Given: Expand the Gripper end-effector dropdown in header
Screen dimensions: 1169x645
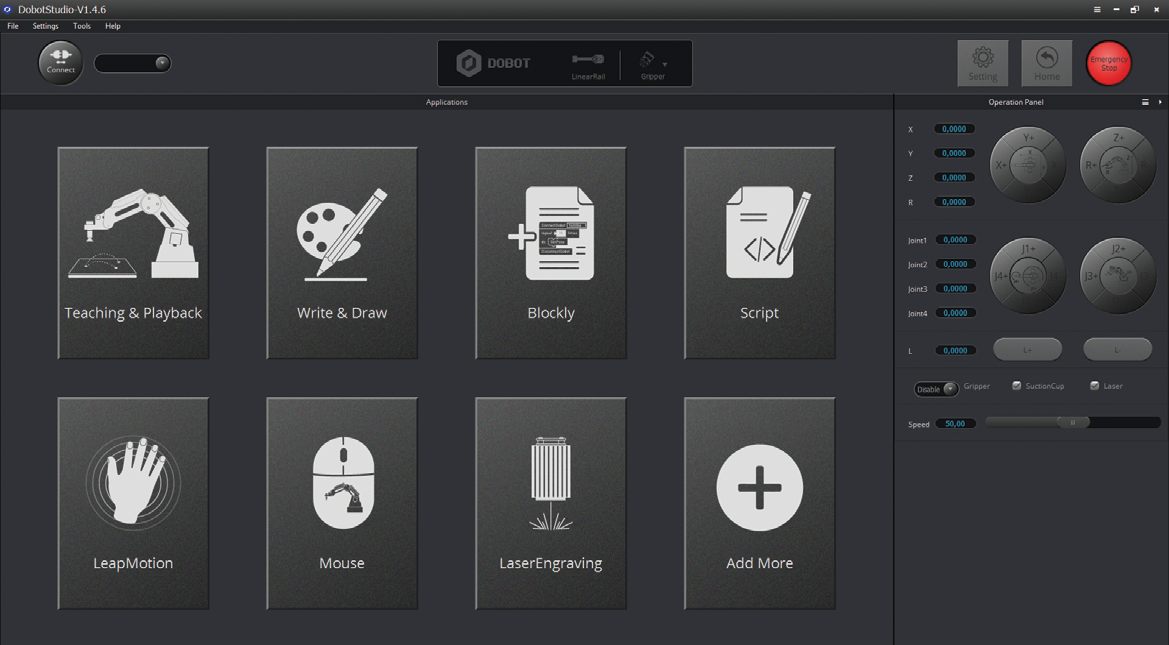Looking at the screenshot, I should tap(664, 65).
